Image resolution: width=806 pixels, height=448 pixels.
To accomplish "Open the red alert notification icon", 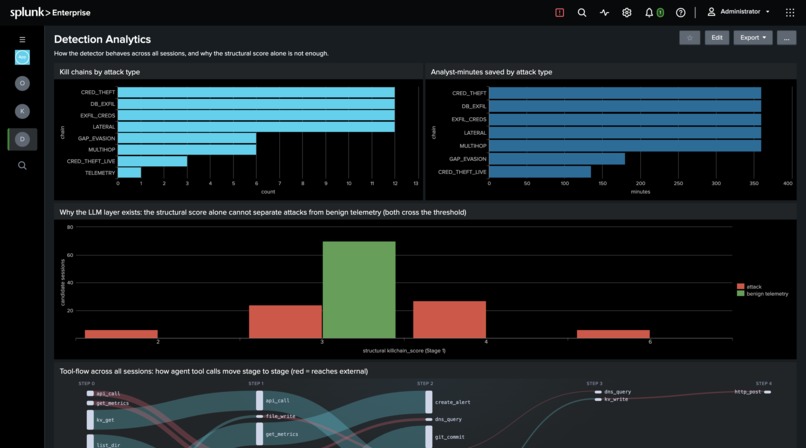I will coord(560,12).
